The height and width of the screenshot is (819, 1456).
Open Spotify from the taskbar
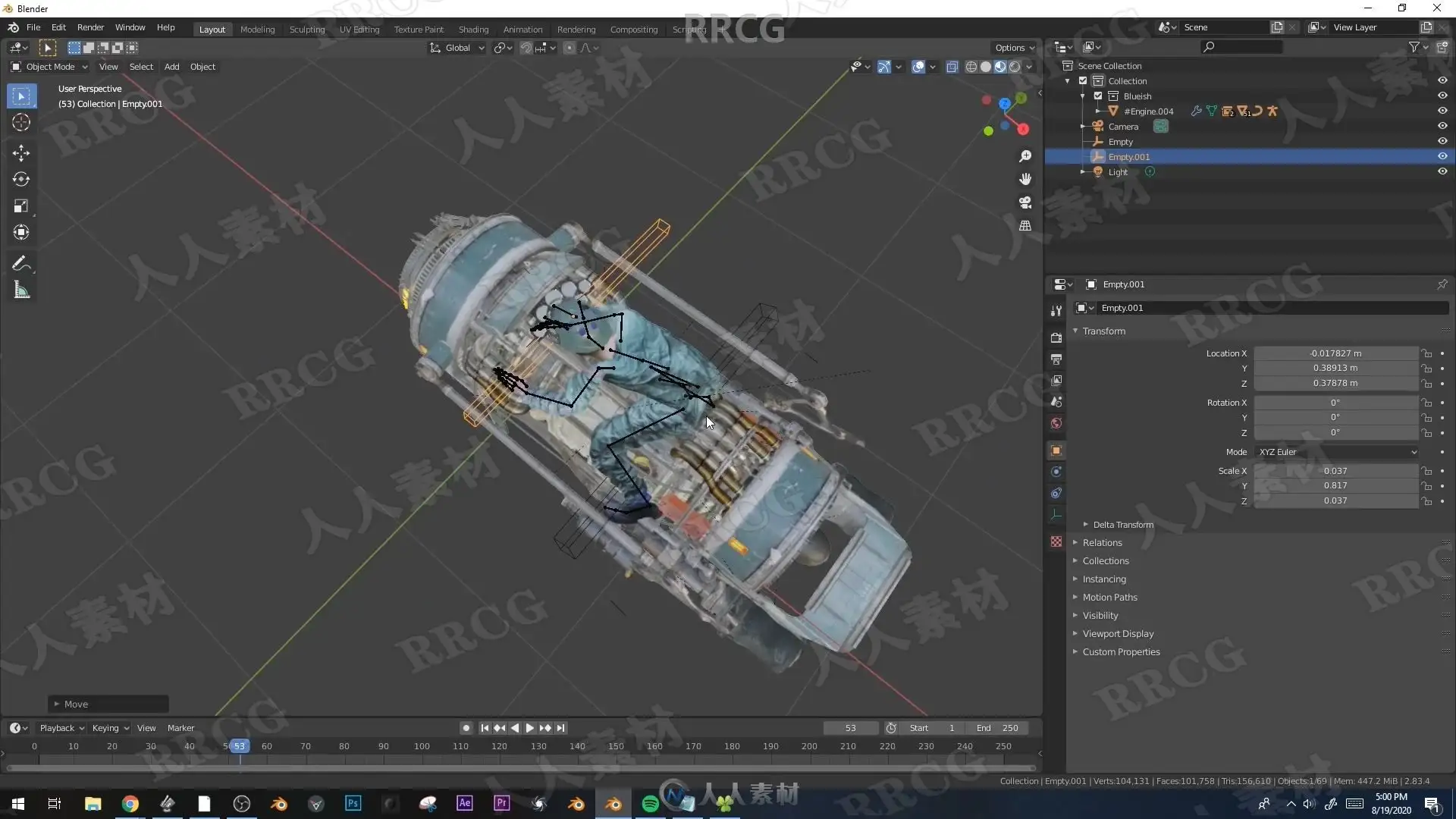(x=650, y=804)
